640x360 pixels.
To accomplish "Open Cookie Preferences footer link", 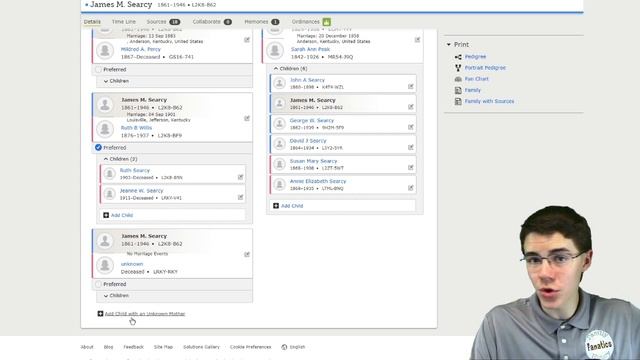I will [251, 347].
